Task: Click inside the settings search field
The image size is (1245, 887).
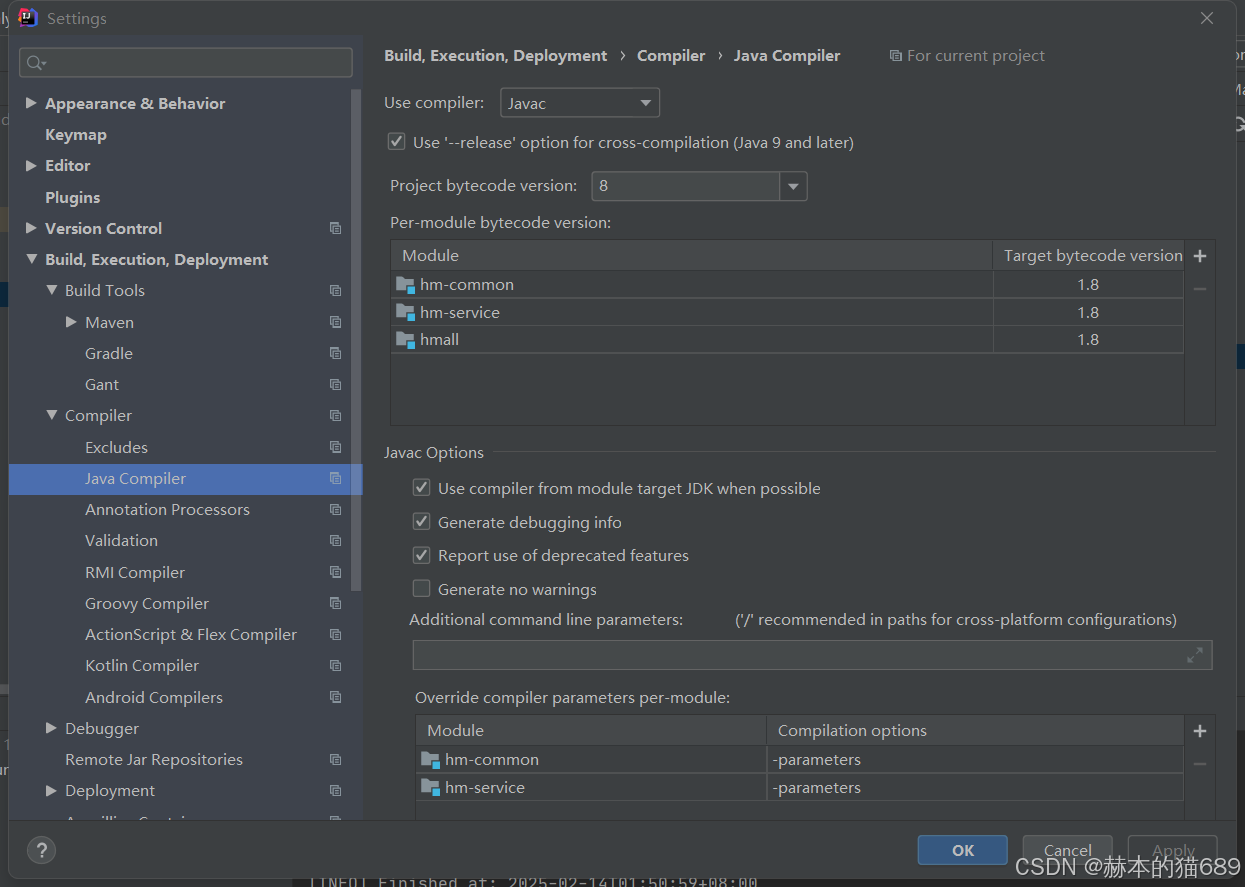Action: [x=186, y=63]
